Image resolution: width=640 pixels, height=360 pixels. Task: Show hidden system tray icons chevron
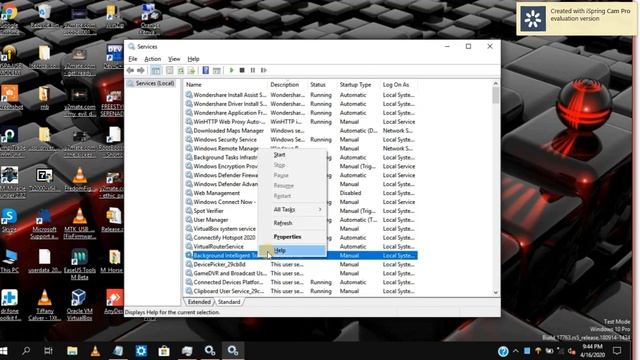[x=516, y=351]
